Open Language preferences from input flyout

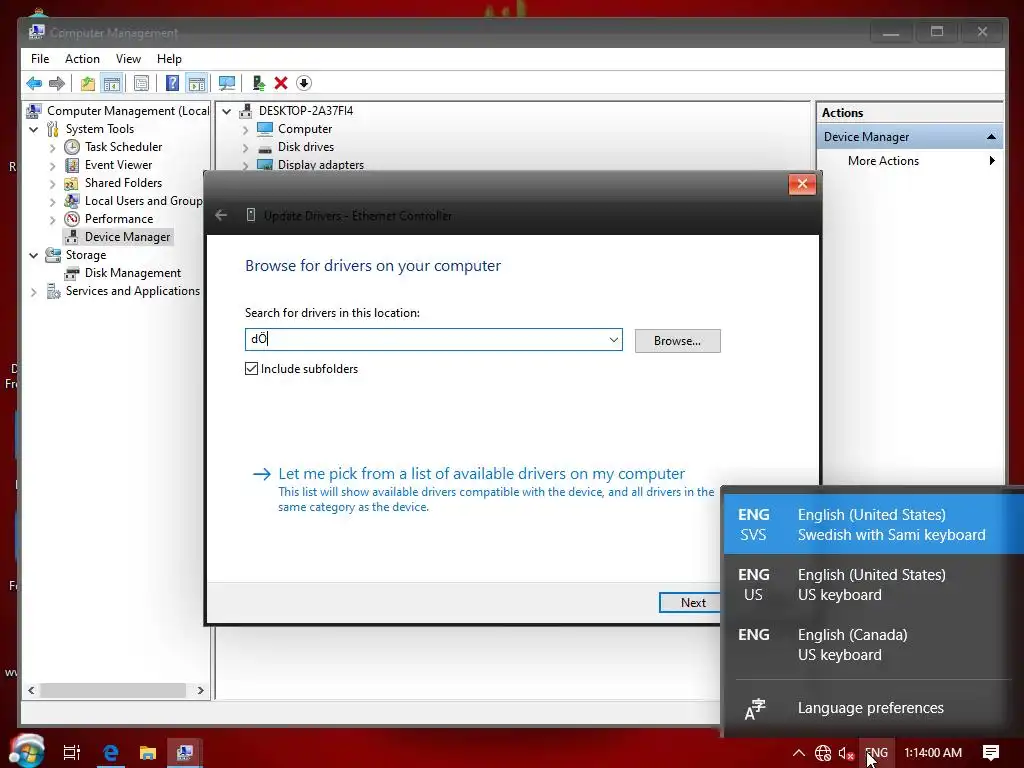coord(874,708)
